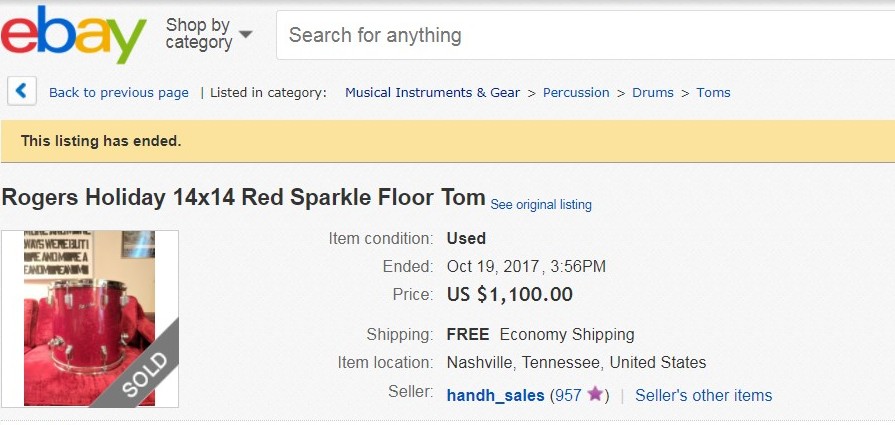895x425 pixels.
Task: Open the red floor tom thumbnail
Action: click(90, 318)
